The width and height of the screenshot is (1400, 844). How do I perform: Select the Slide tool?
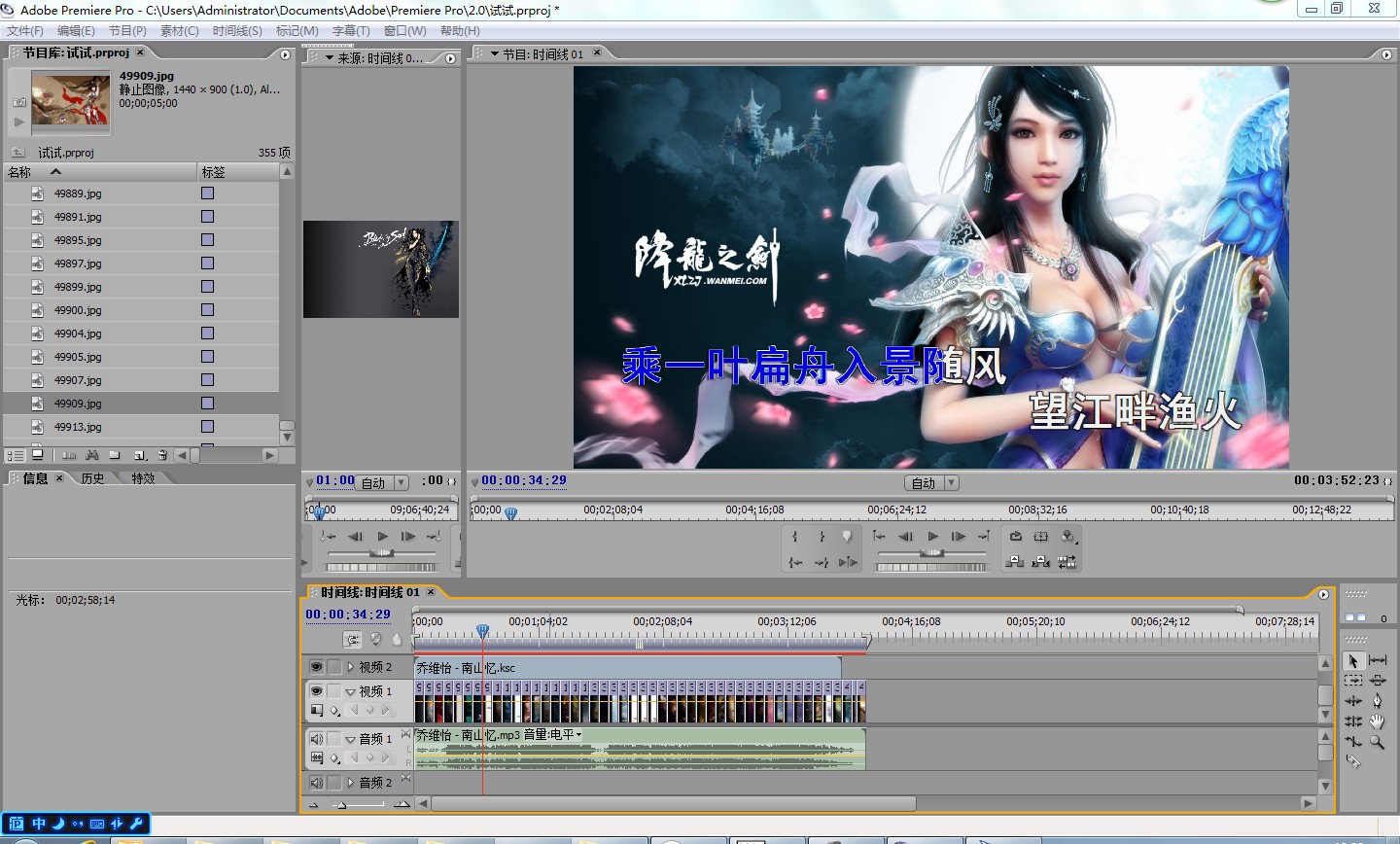(1378, 680)
